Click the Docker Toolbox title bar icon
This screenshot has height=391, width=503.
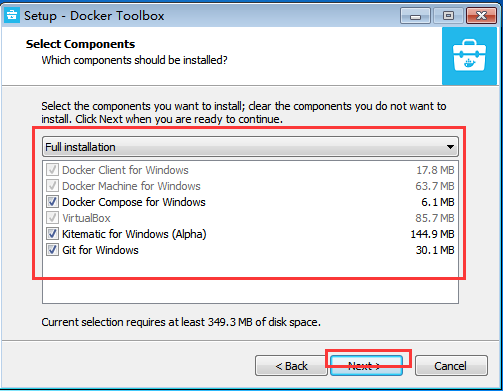click(x=12, y=15)
